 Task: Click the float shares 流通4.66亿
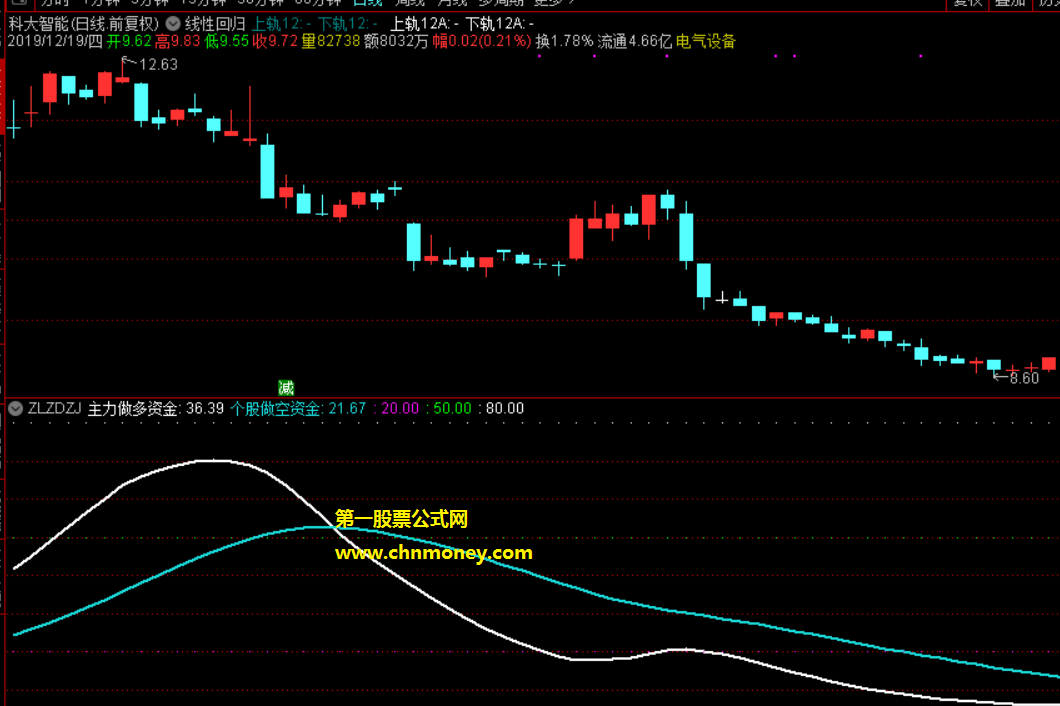click(x=634, y=41)
